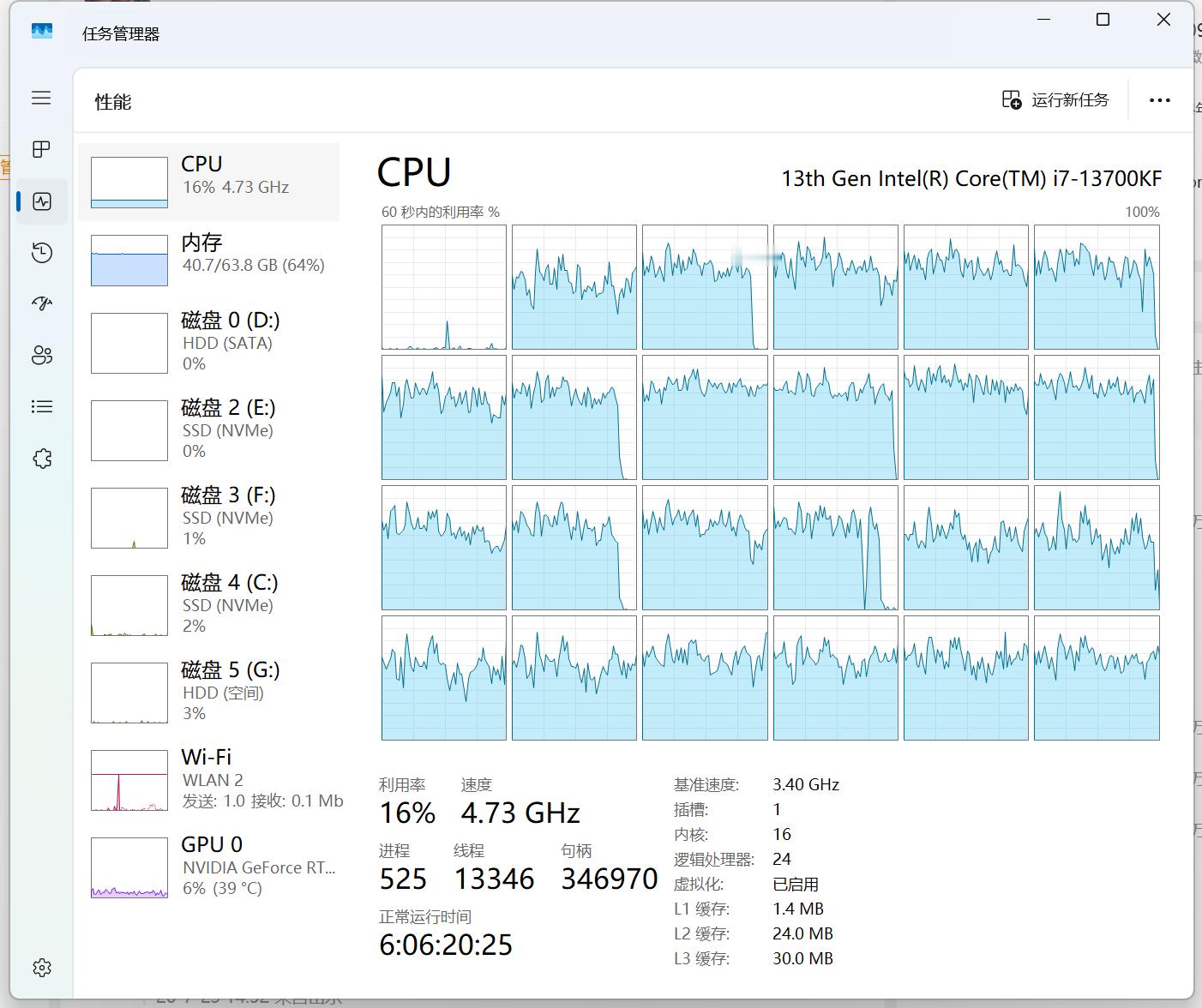Screen dimensions: 1202x1008
Task: Click the first logical processor graph
Action: click(x=444, y=287)
